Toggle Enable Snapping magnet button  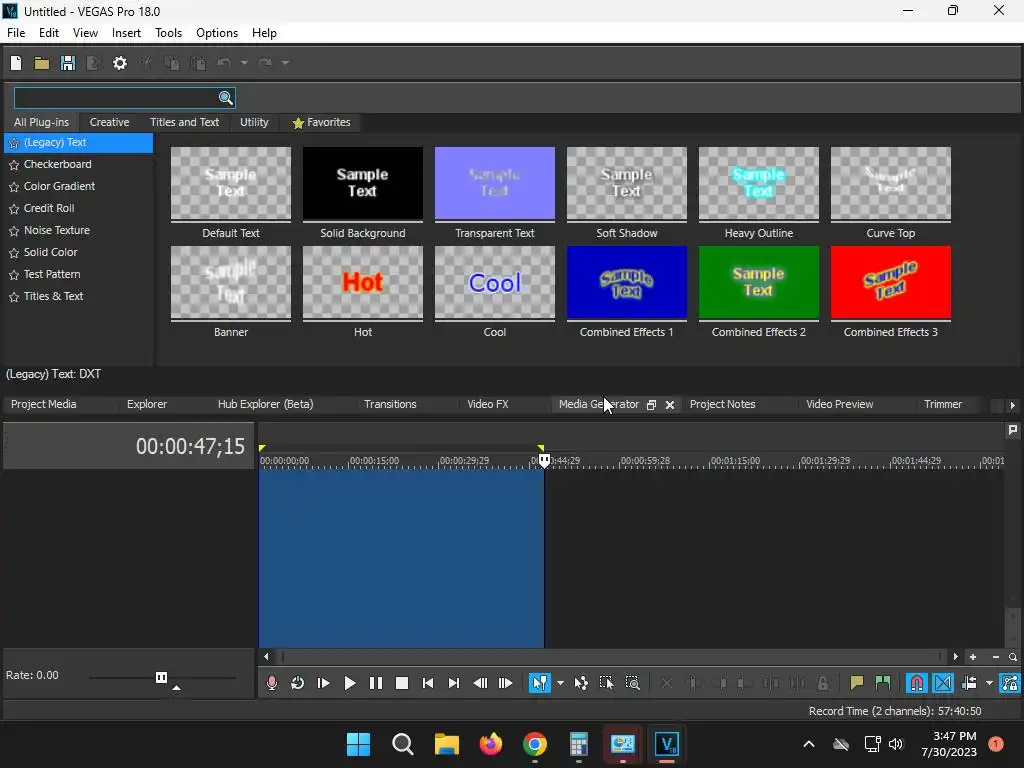917,683
